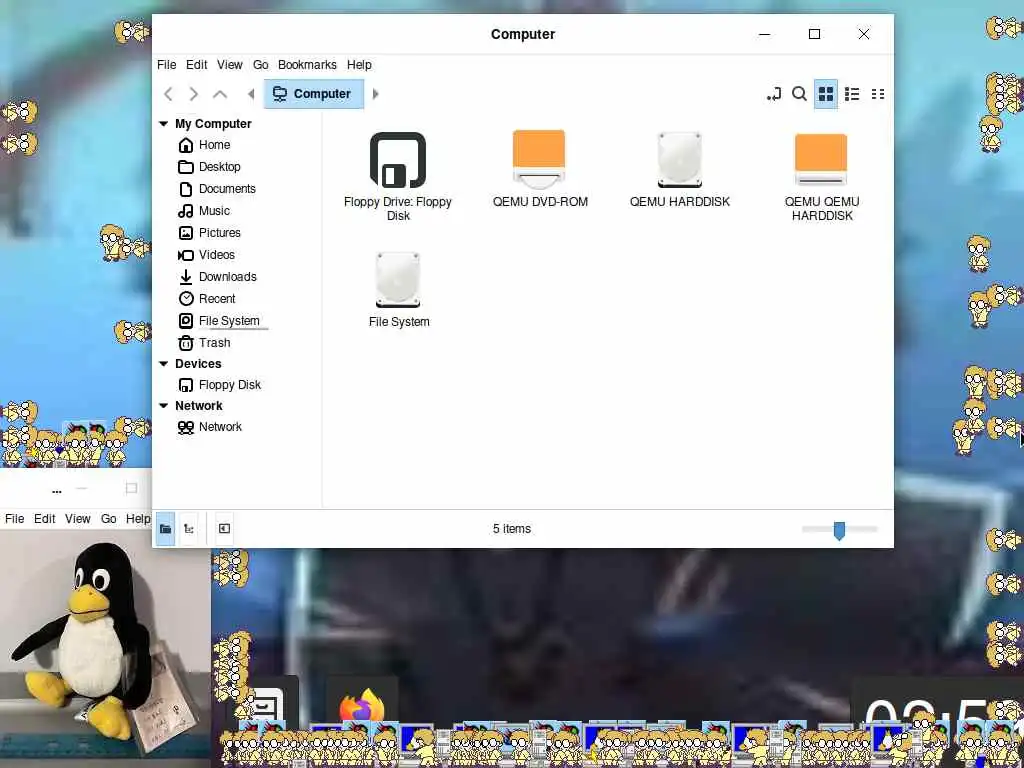Open the View menu
Screen dimensions: 1024x768
pyautogui.click(x=230, y=65)
